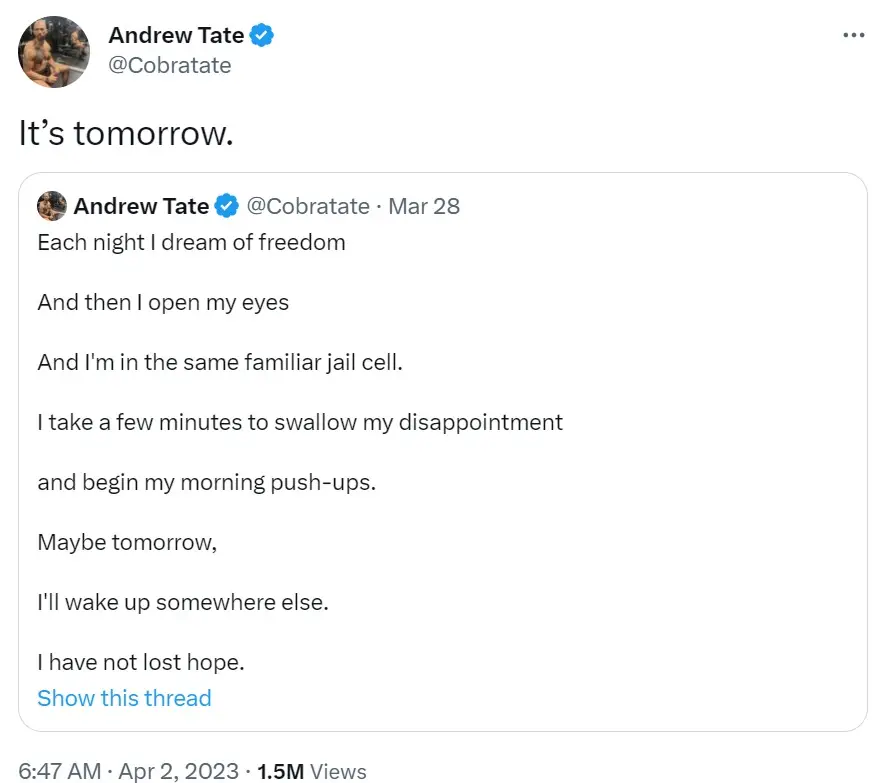
Task: Click the Apr 2, 2023 timestamp
Action: [176, 771]
